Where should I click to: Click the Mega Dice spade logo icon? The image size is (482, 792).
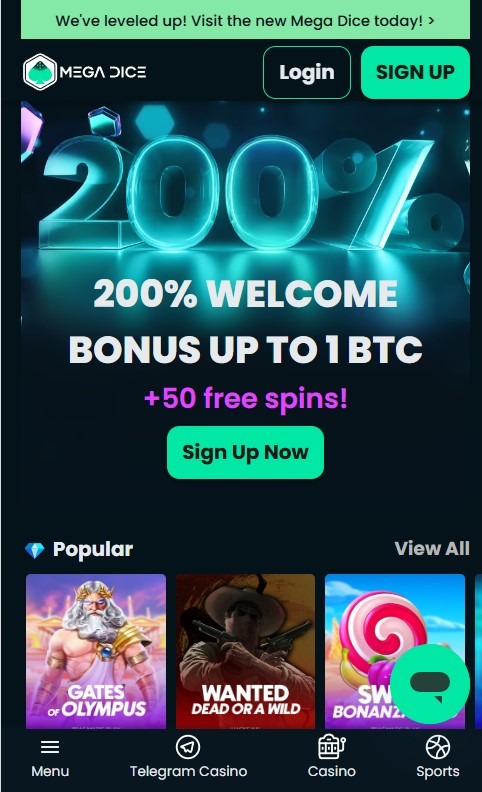pyautogui.click(x=40, y=72)
